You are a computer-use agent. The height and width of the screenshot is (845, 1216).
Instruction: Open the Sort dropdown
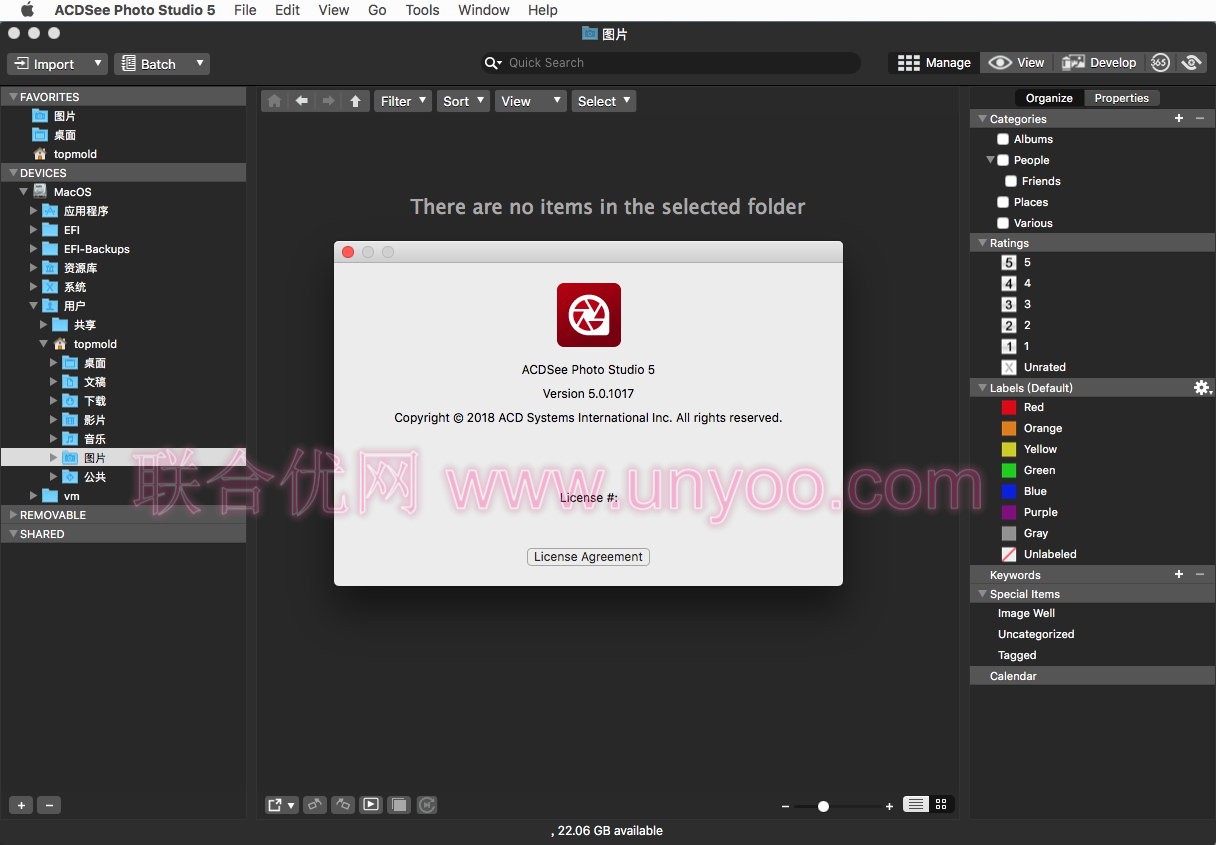coord(463,101)
